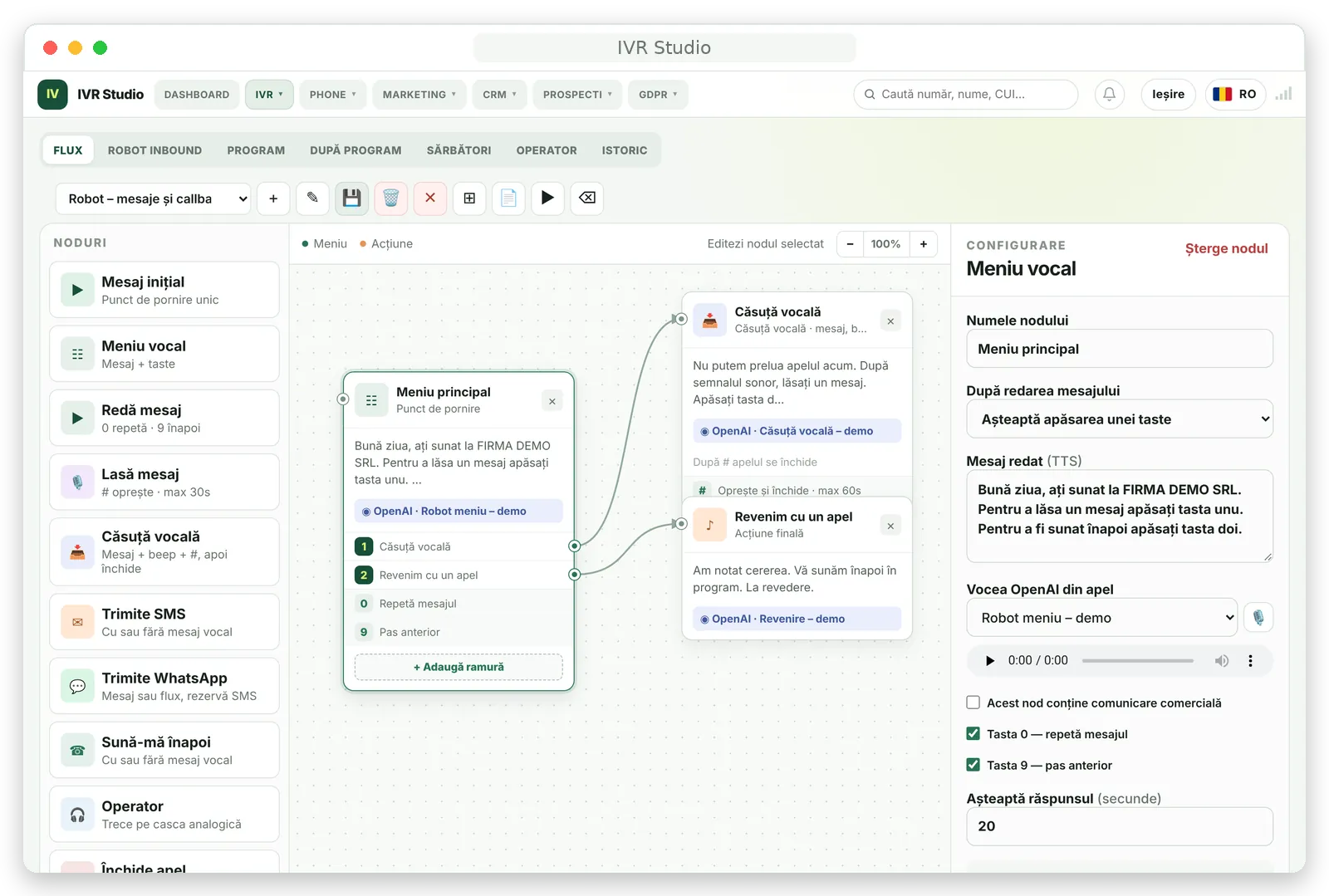
Task: Click the pencil edit flow icon
Action: (313, 198)
